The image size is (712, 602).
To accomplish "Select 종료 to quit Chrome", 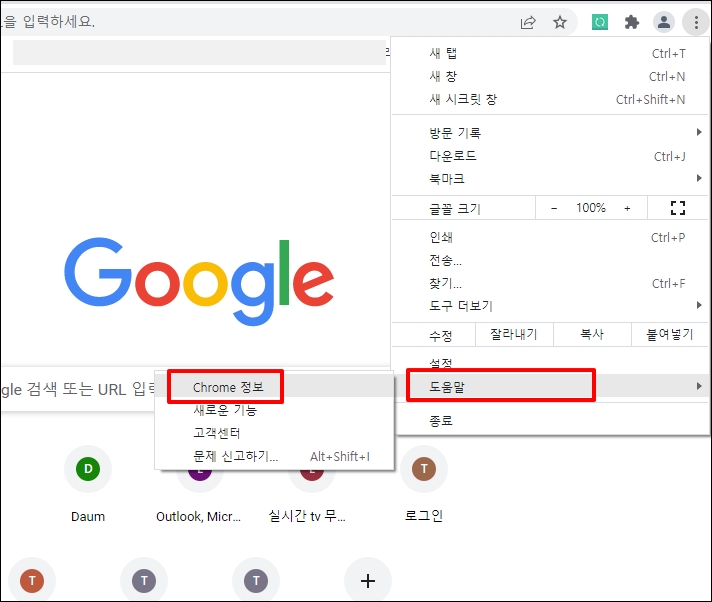I will click(550, 420).
